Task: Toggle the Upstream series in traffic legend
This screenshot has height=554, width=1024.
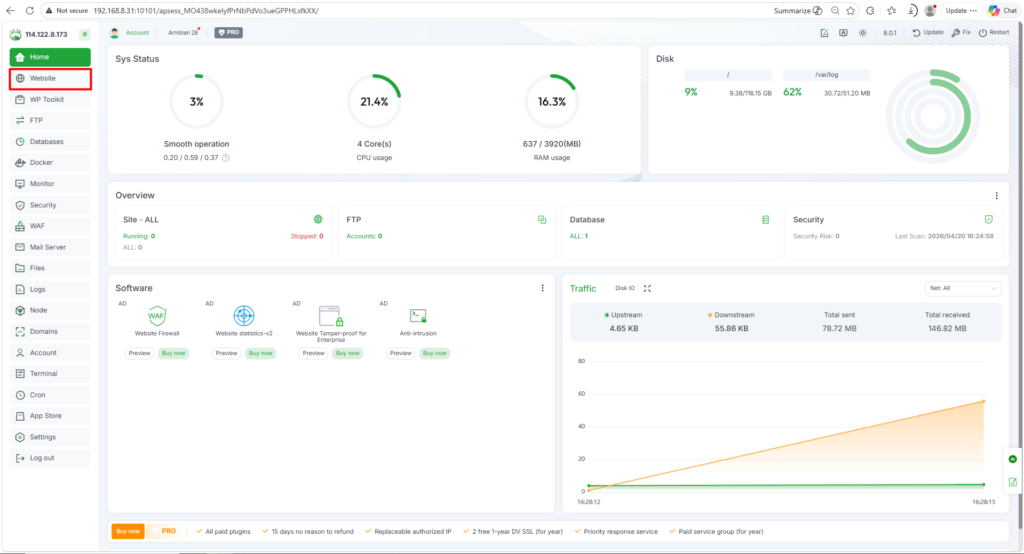Action: point(624,315)
